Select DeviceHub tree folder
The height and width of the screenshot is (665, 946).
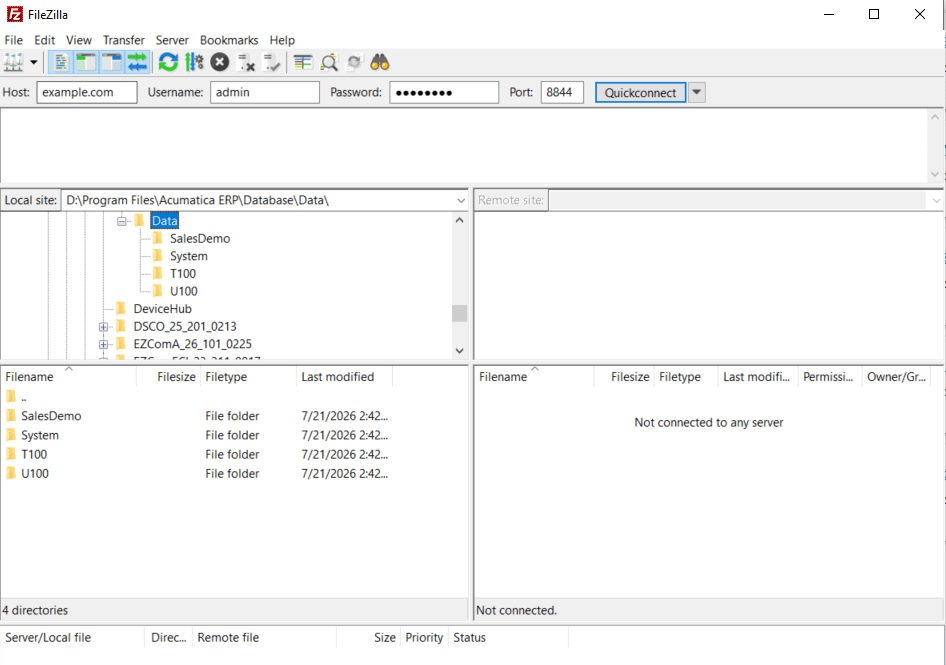point(162,308)
